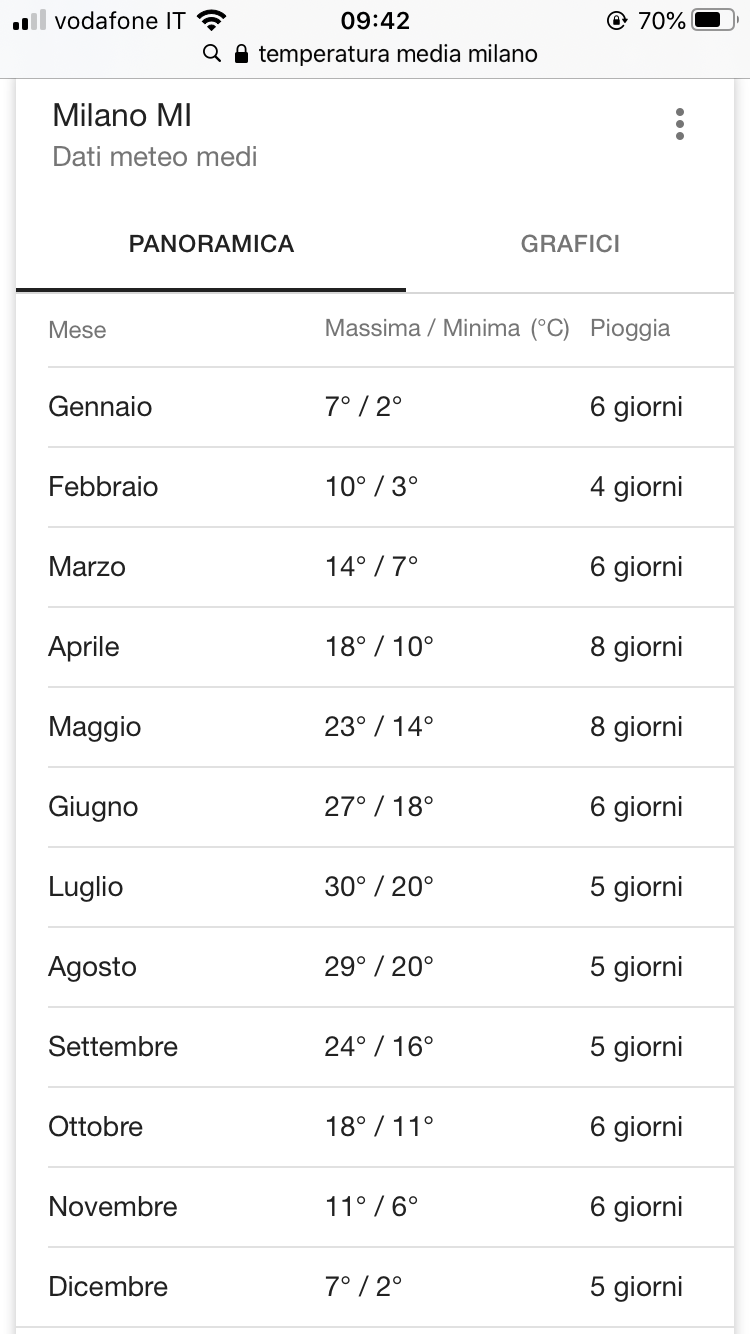The width and height of the screenshot is (750, 1334).
Task: Select the Luglio month row
Action: (x=391, y=887)
